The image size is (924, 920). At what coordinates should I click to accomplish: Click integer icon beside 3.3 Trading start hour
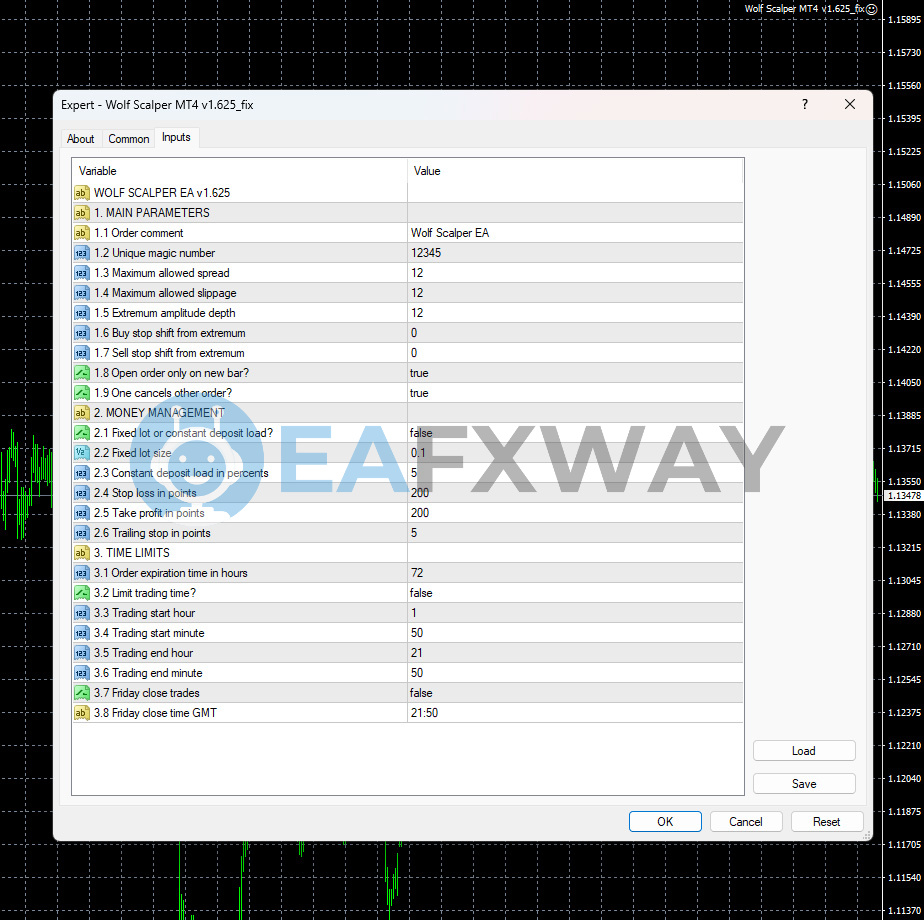81,613
